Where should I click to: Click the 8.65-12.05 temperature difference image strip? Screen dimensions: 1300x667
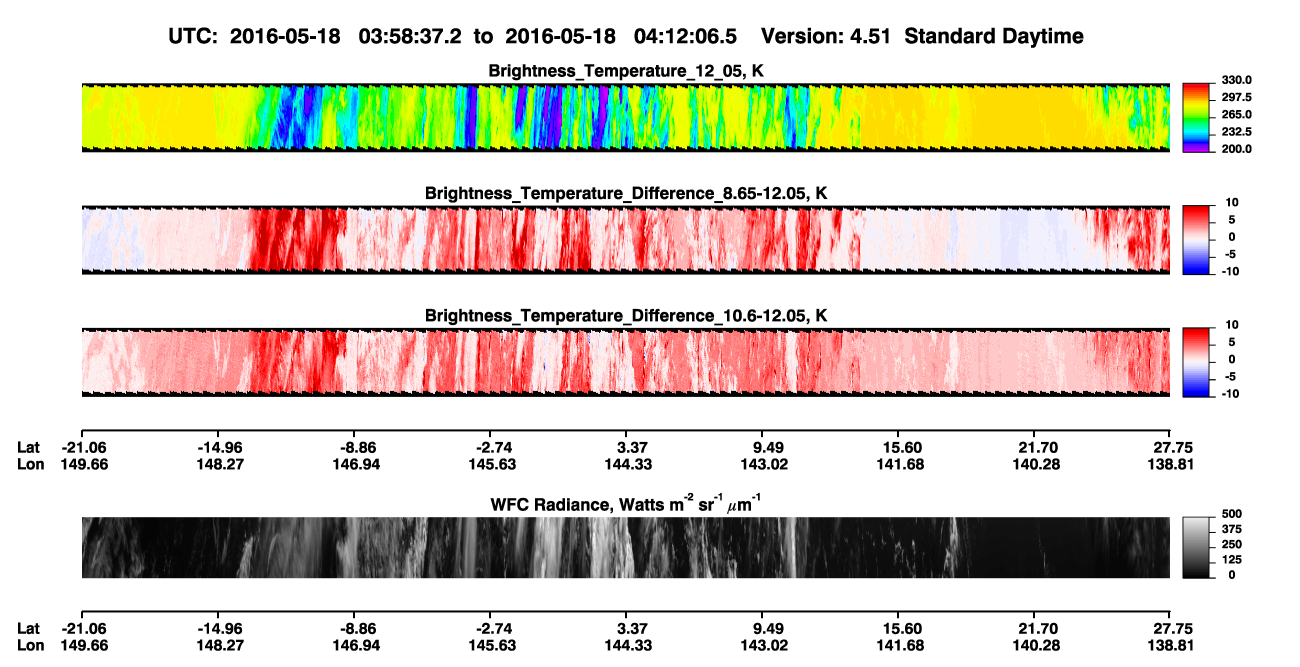[626, 240]
